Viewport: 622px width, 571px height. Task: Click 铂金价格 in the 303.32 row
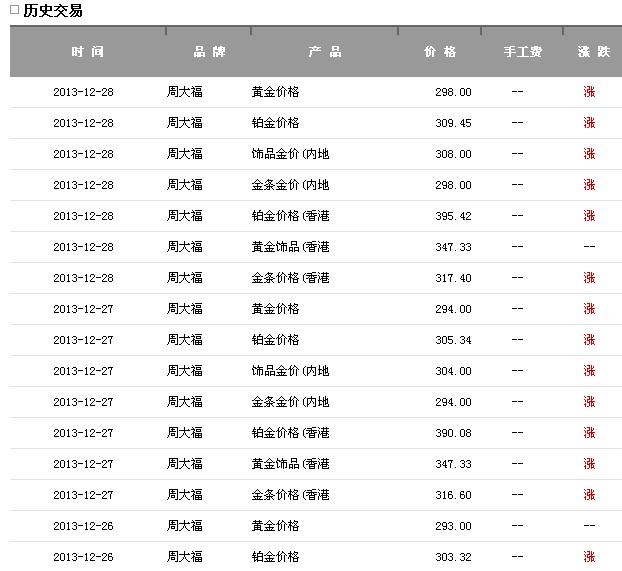[x=275, y=556]
